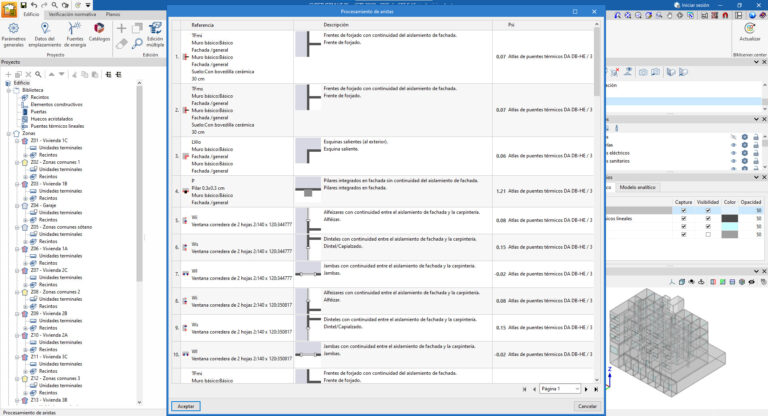Viewport: 768px width, 416px height.
Task: Switch to Verificación normativa tab
Action: click(x=74, y=15)
